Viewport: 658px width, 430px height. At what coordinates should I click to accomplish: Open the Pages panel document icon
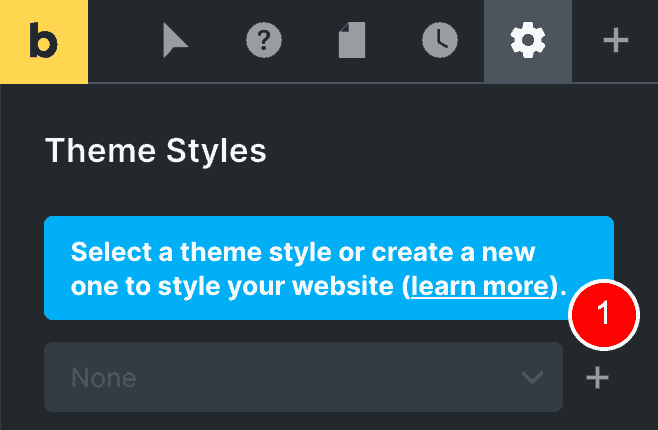pyautogui.click(x=352, y=40)
